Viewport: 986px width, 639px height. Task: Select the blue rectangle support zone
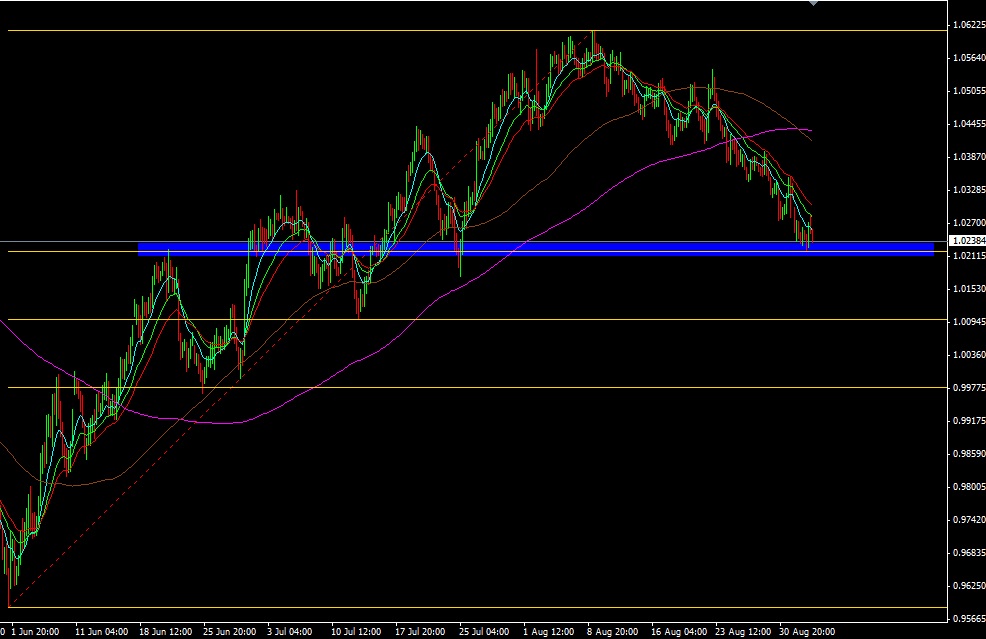coord(536,249)
